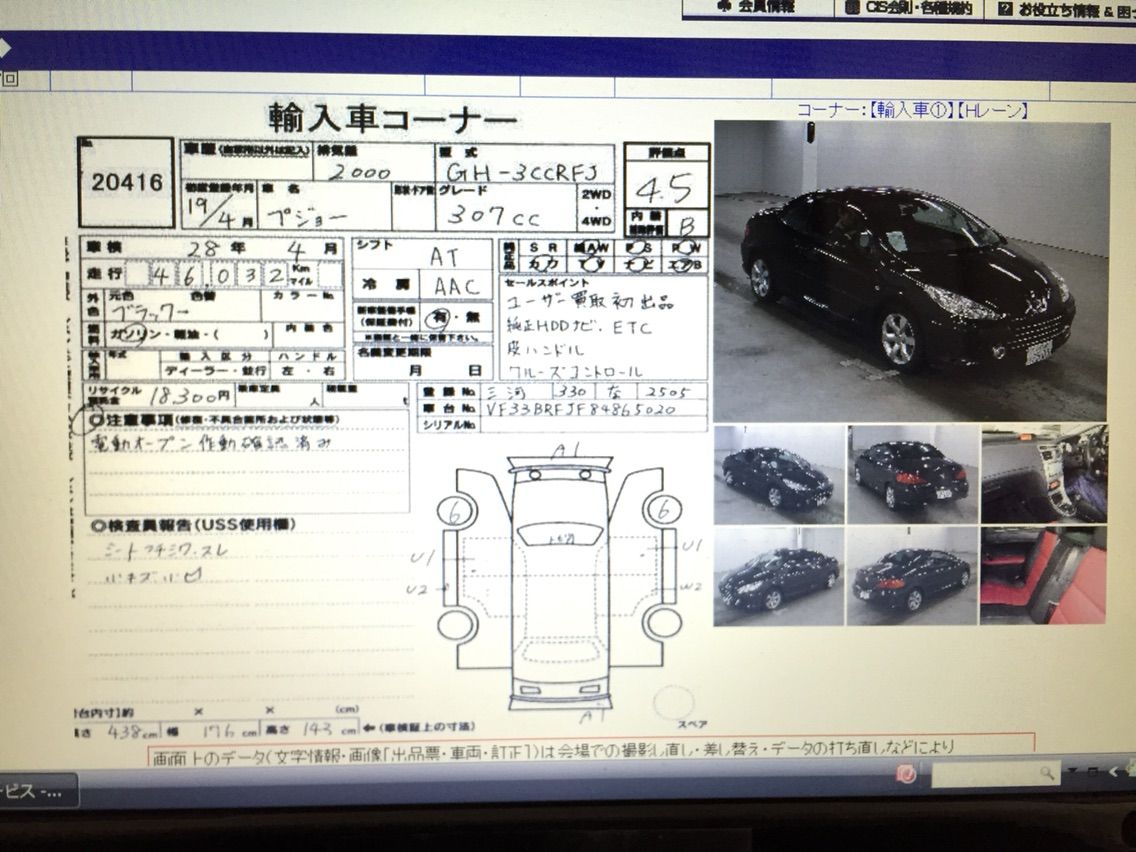Click the length value 438 cm
Image resolution: width=1136 pixels, height=852 pixels.
(x=134, y=731)
